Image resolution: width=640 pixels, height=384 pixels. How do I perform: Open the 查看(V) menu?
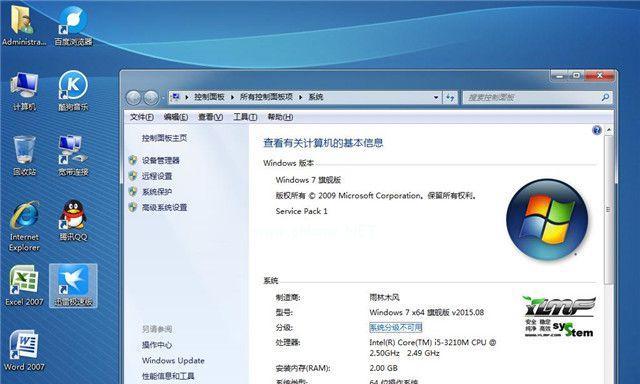[210, 117]
